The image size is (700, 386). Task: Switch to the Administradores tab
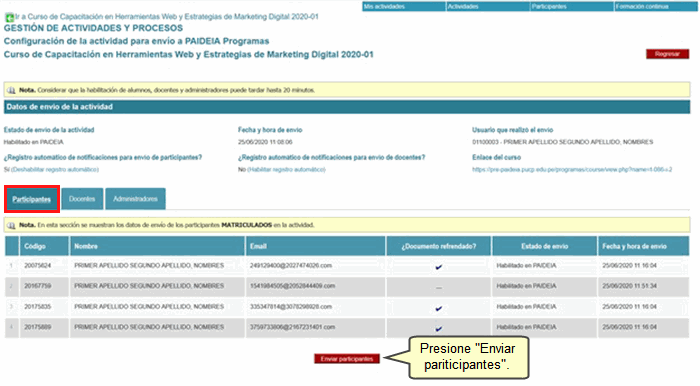(135, 199)
